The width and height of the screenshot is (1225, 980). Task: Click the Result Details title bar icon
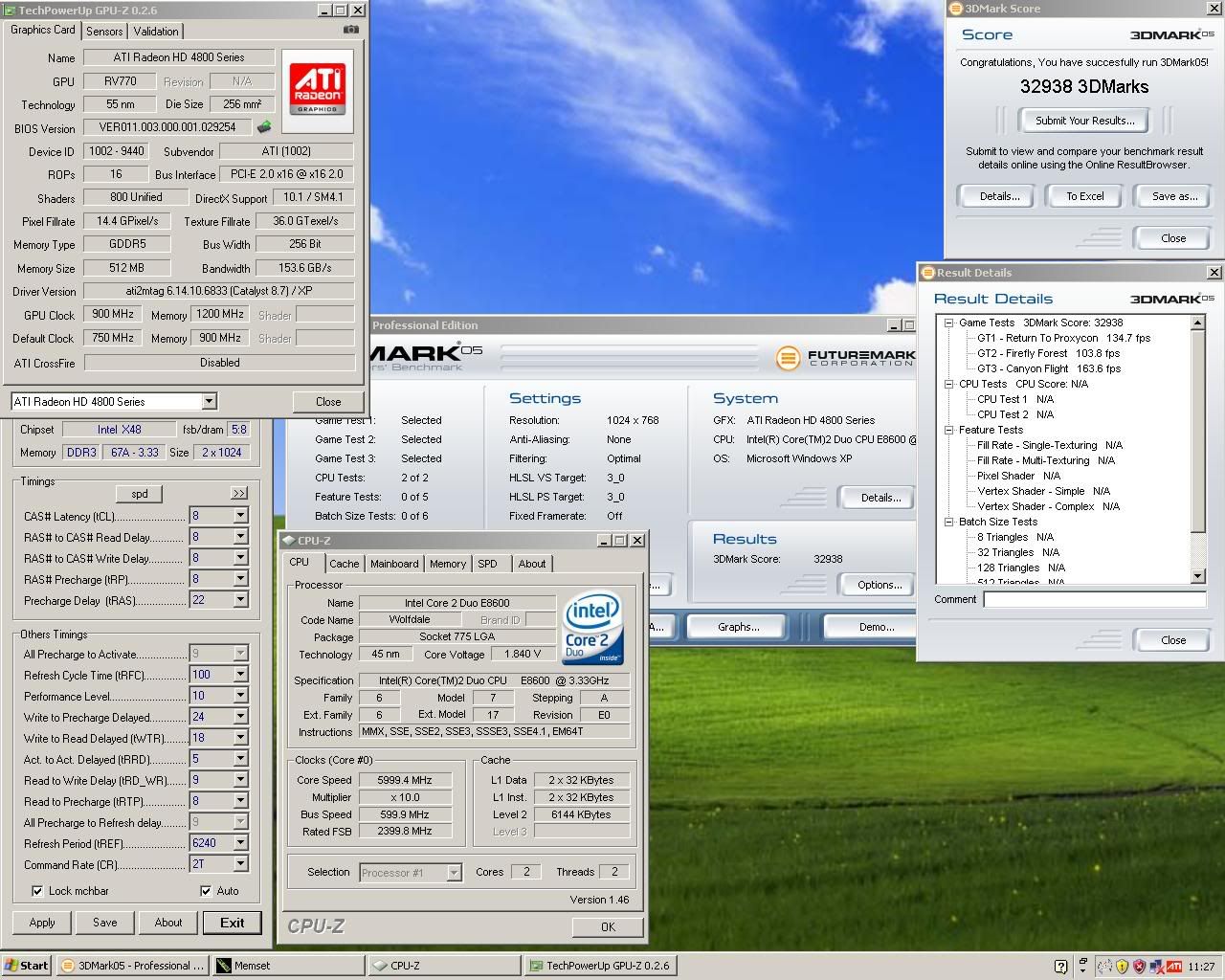point(927,273)
